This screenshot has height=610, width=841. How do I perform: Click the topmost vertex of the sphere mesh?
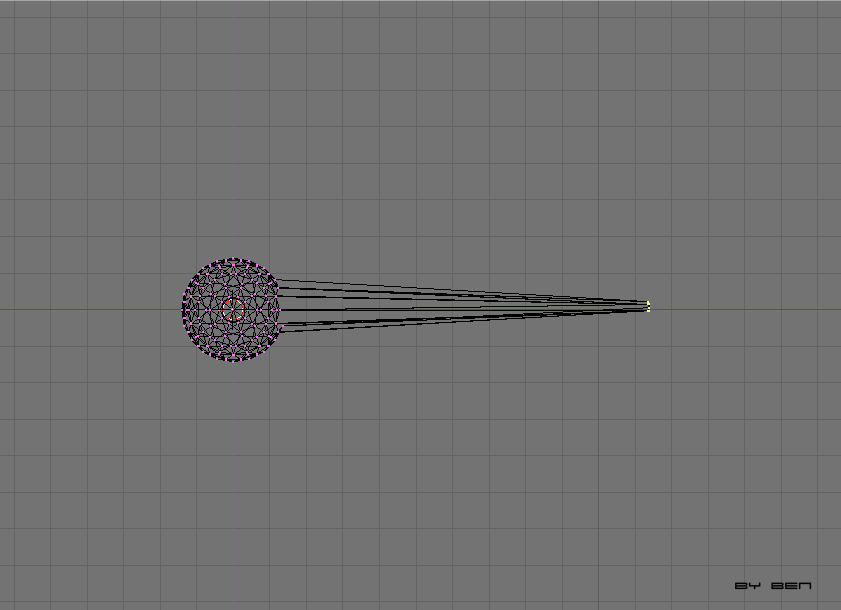[233, 259]
